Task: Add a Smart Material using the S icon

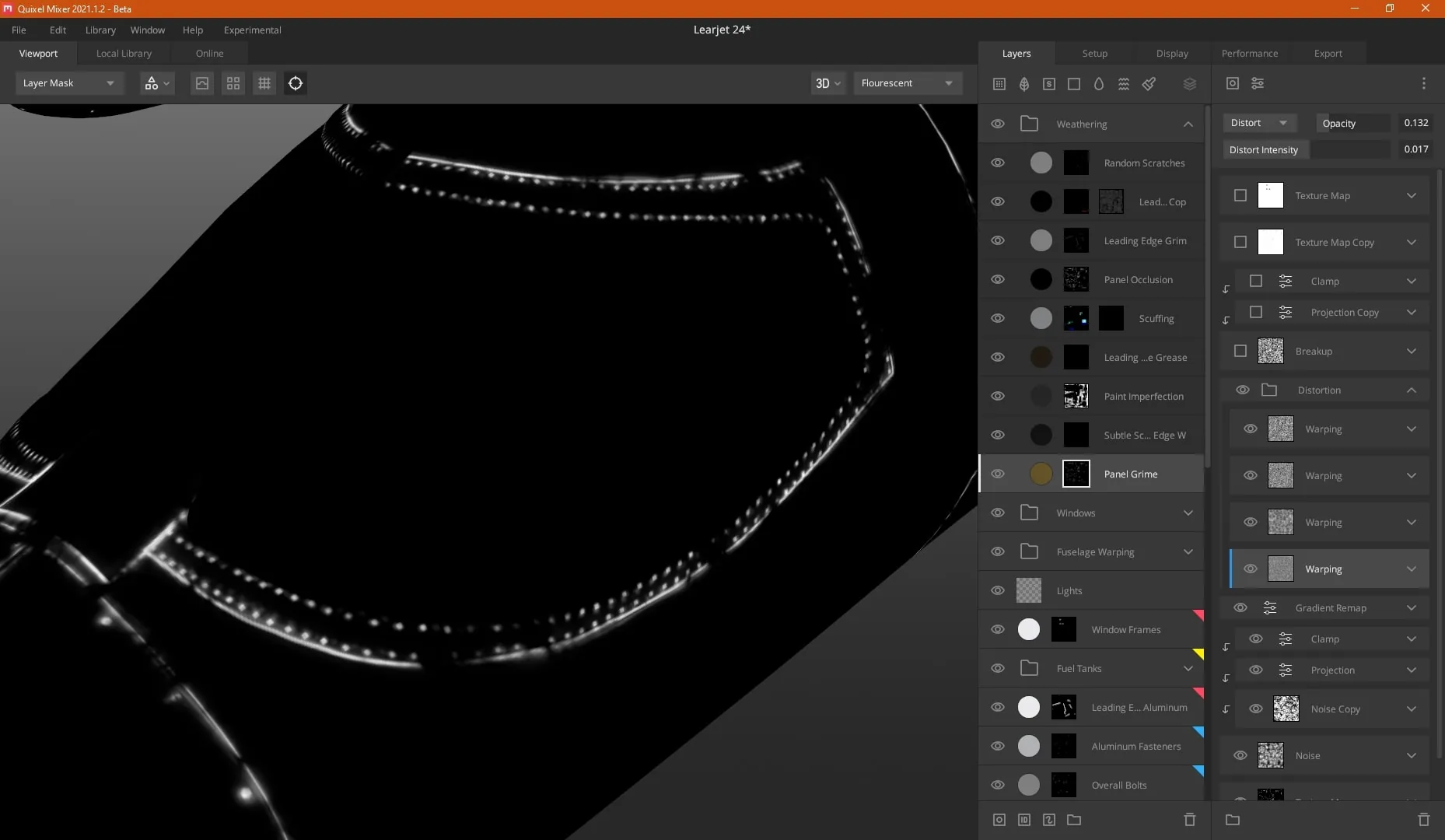Action: [1049, 84]
